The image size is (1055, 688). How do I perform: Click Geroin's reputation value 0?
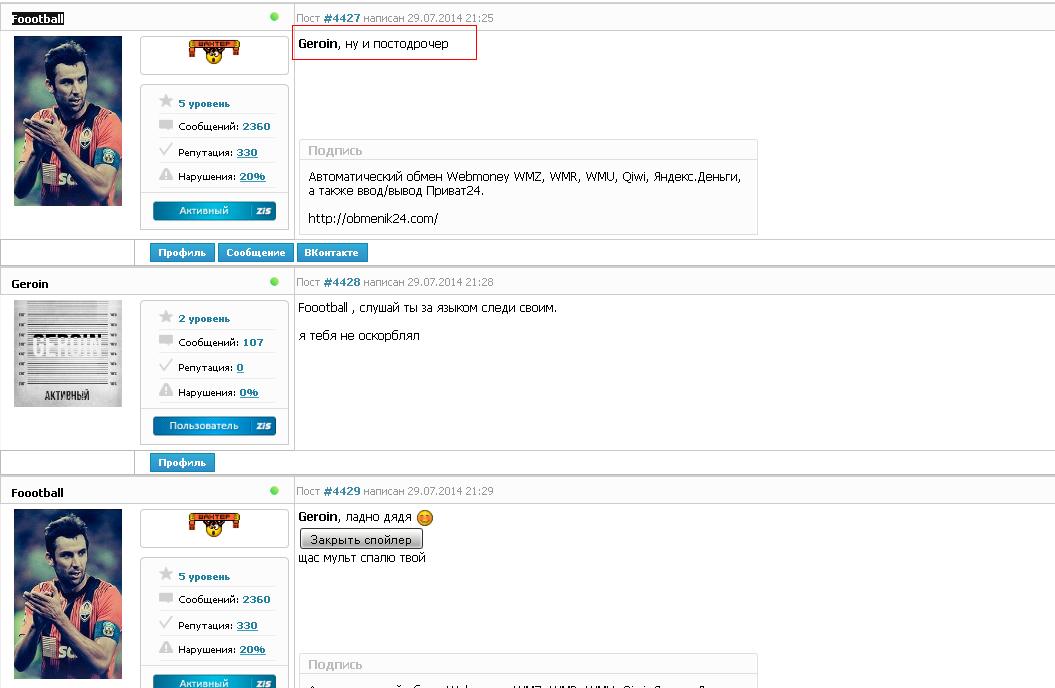240,367
